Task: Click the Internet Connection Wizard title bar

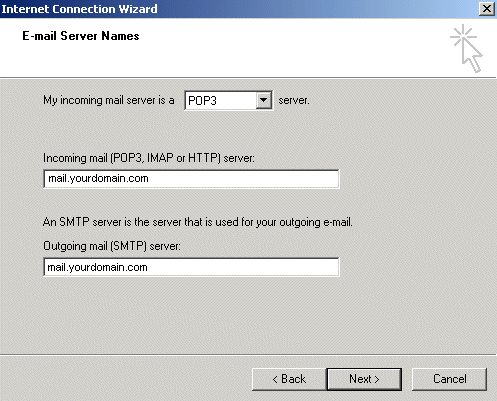Action: (240, 9)
